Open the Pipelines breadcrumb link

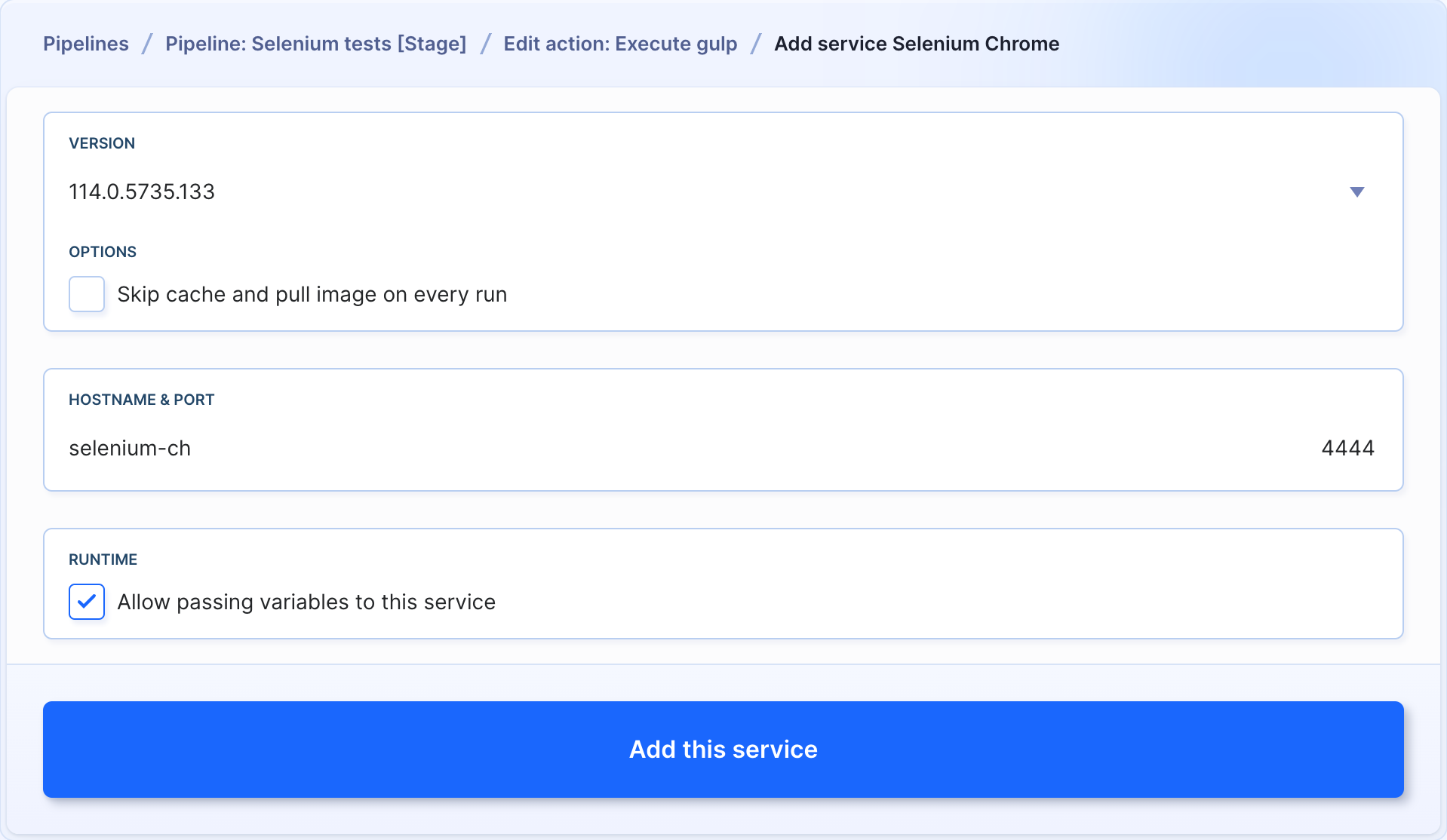tap(86, 44)
